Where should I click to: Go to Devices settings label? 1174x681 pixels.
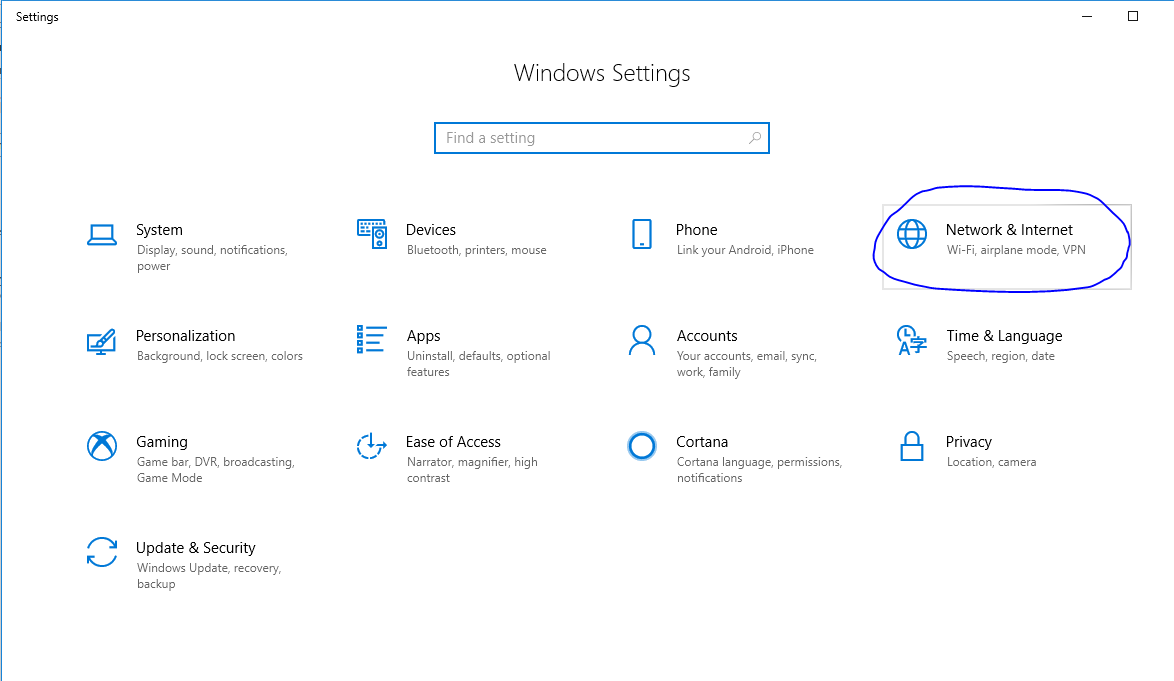(431, 230)
